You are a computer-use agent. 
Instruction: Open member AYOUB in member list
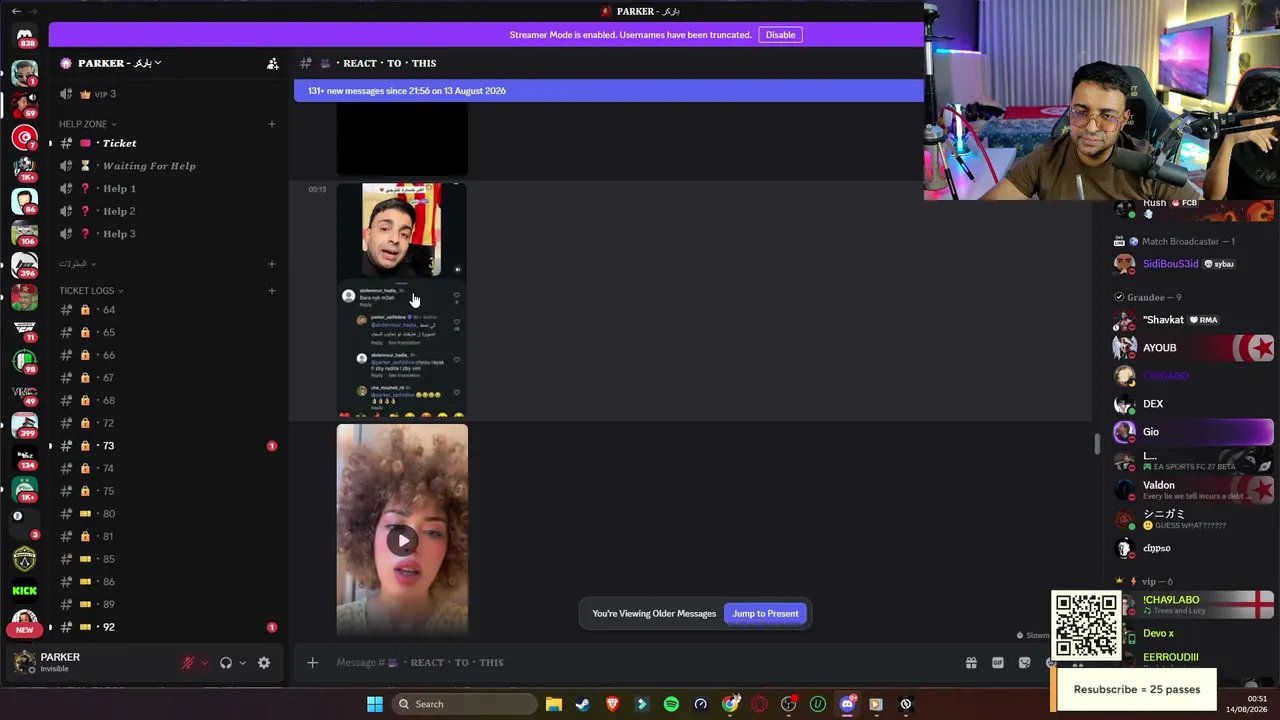click(1195, 348)
